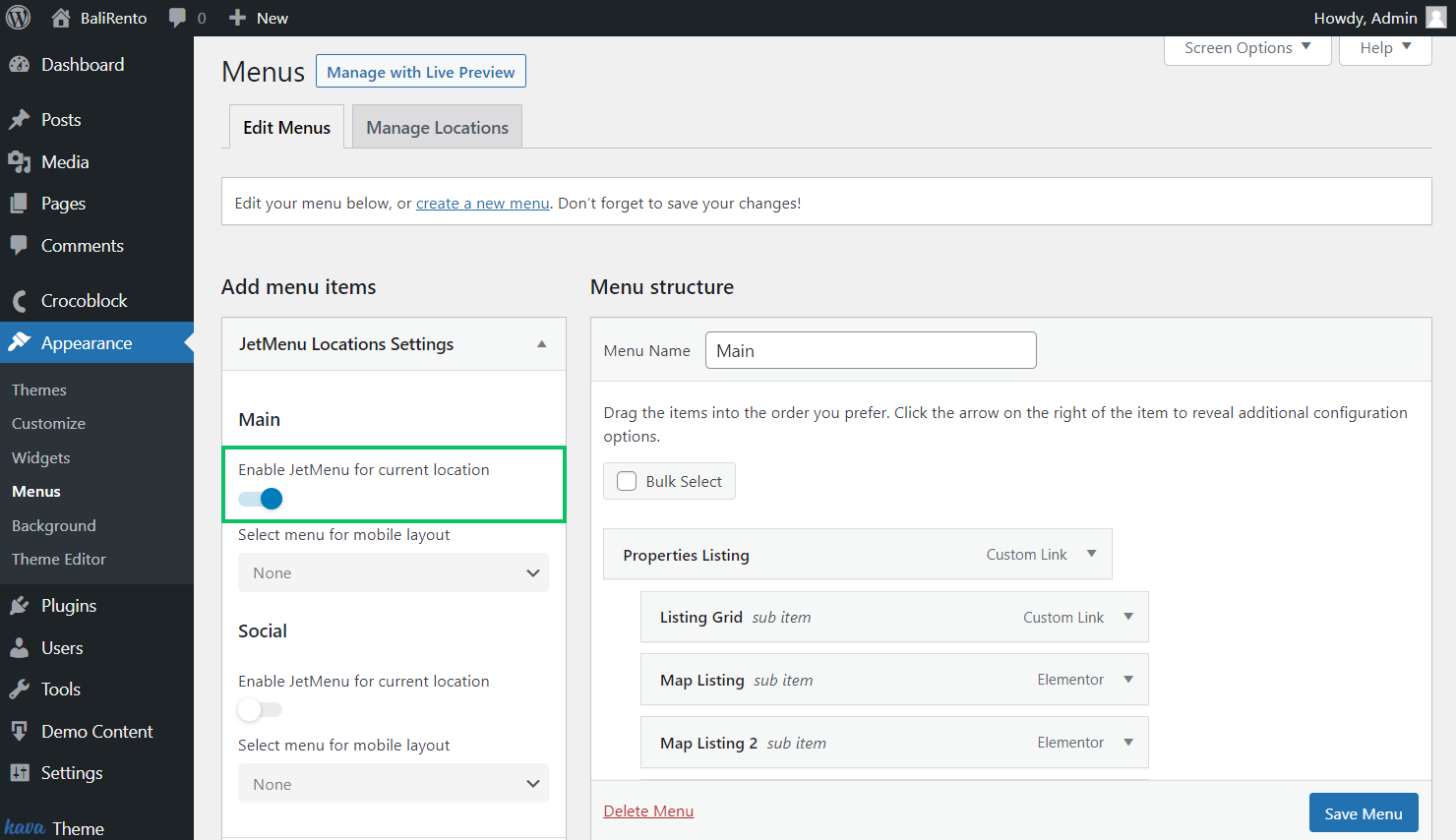Click the Crocoblock logo icon
This screenshot has height=840, width=1456.
coord(20,300)
